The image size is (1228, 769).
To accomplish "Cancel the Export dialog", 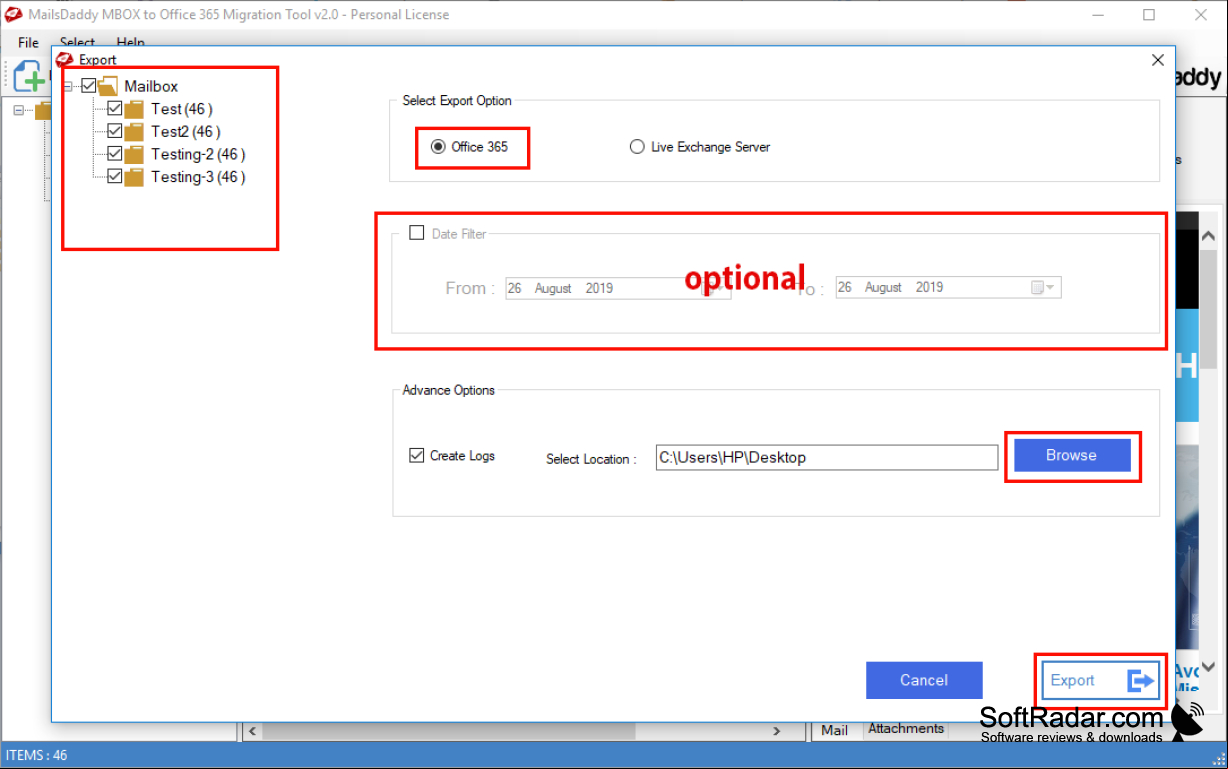I will click(x=924, y=680).
